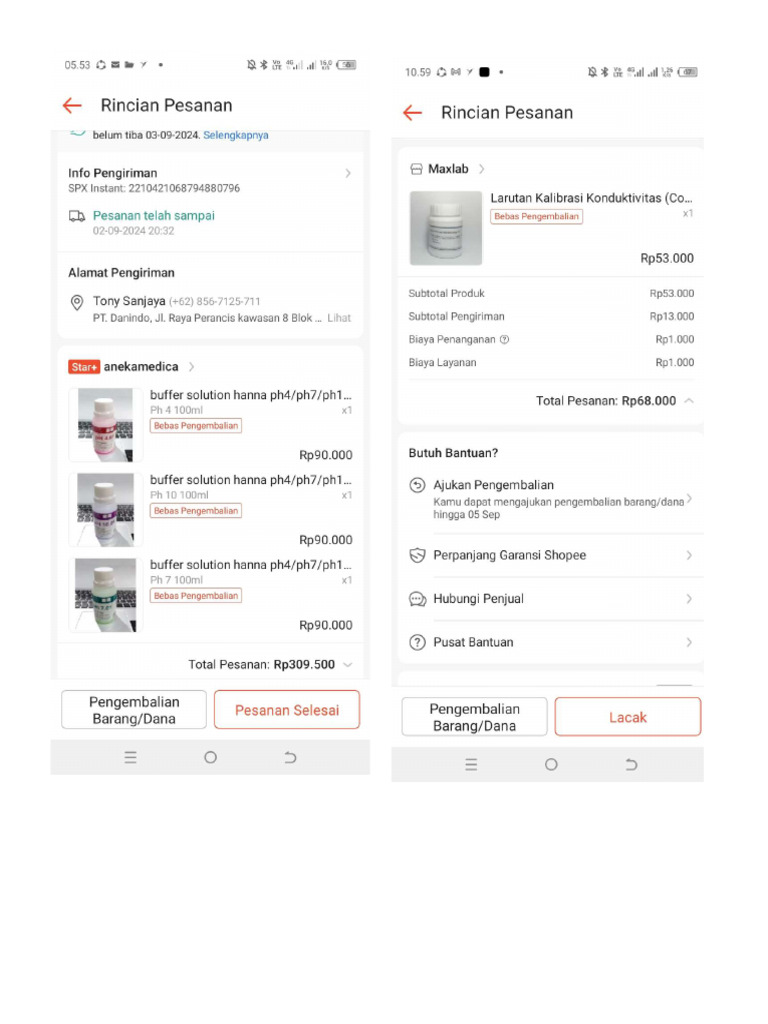The image size is (768, 1024).
Task: Tap the help icon beside Biaya Penanganan
Action: point(504,340)
